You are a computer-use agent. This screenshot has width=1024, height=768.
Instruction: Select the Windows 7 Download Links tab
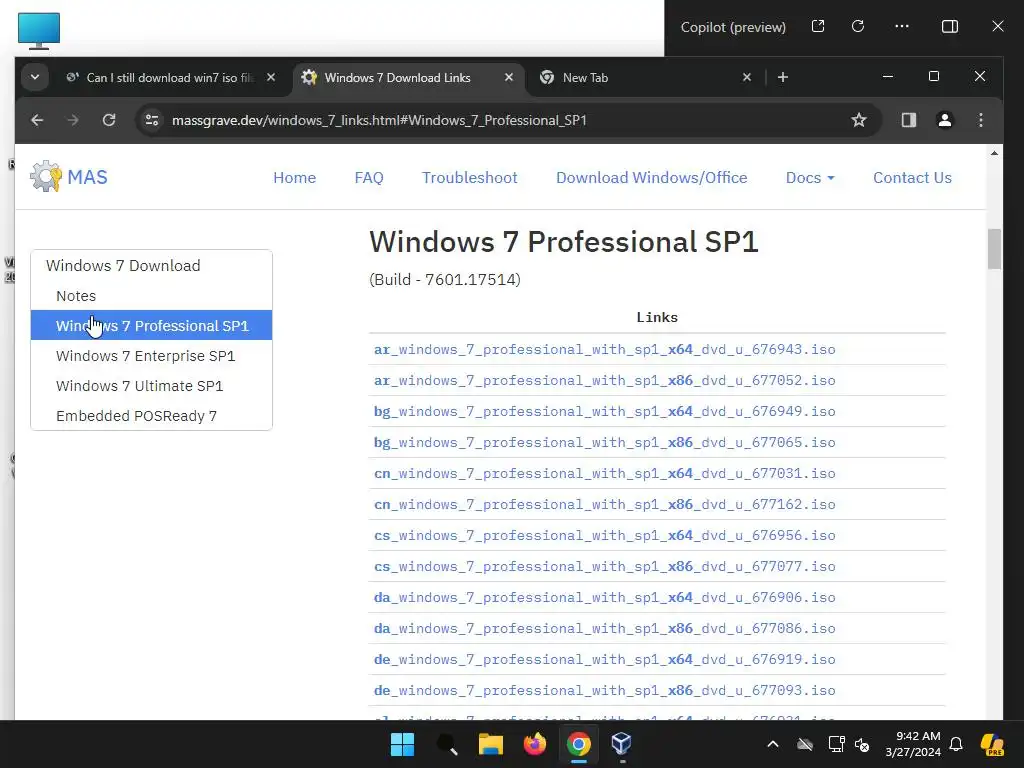point(408,78)
